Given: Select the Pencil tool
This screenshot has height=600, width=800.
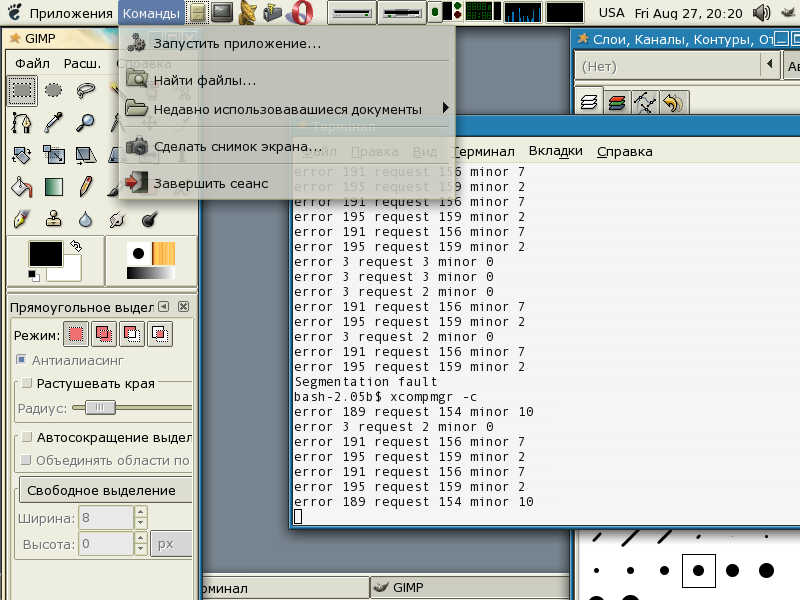Looking at the screenshot, I should point(86,187).
